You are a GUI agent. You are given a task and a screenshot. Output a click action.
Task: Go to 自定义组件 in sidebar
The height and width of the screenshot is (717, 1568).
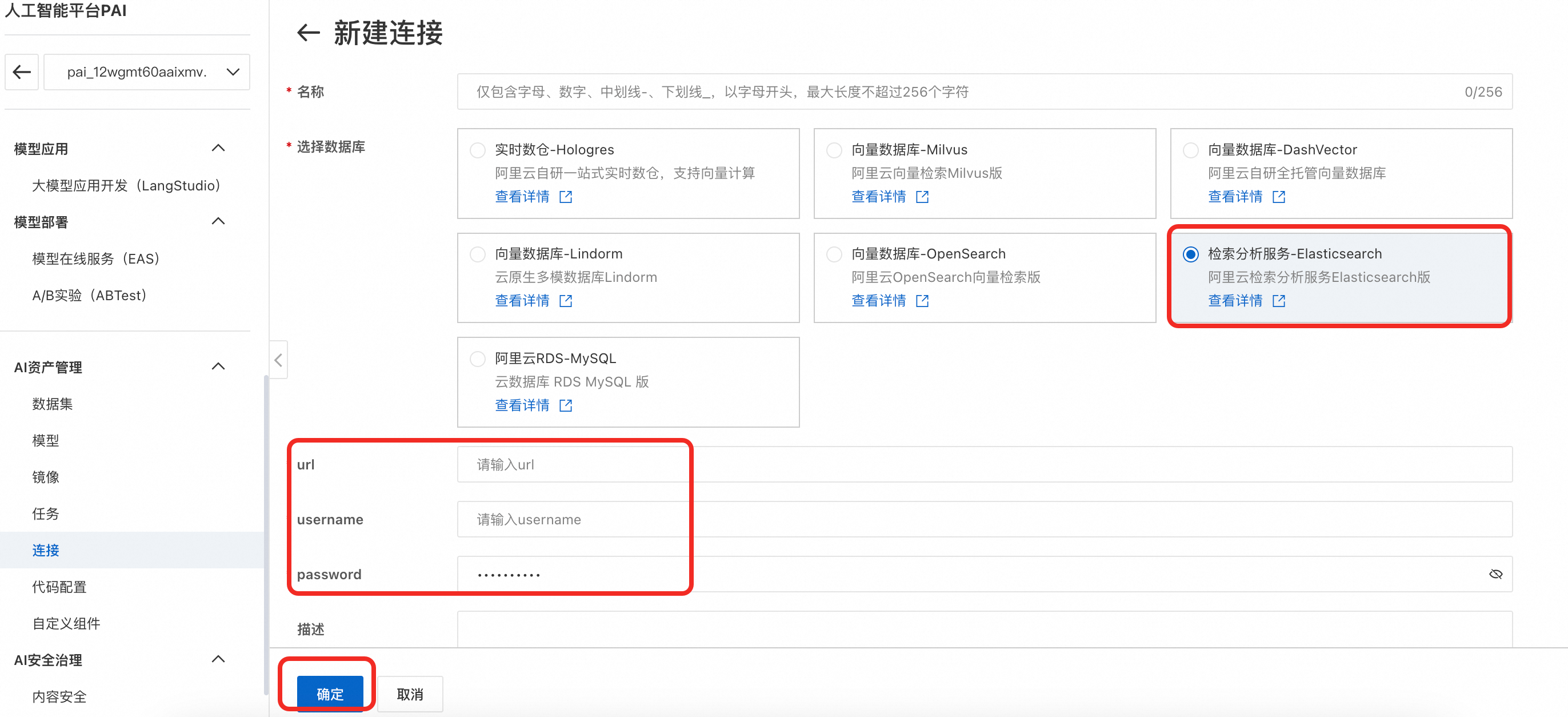[66, 623]
